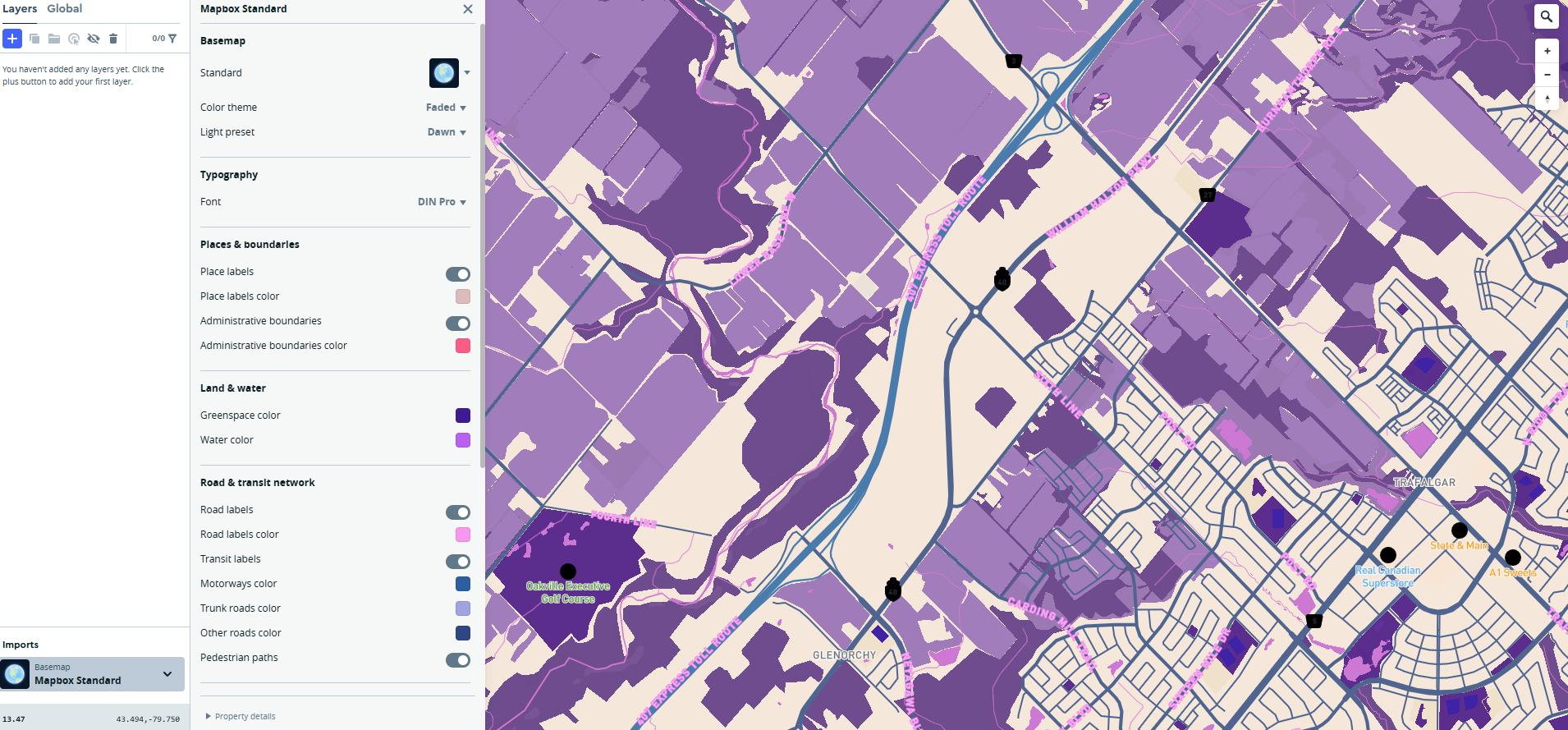Screen dimensions: 1568x730
Task: Open the Water color swatch
Action: coord(463,440)
